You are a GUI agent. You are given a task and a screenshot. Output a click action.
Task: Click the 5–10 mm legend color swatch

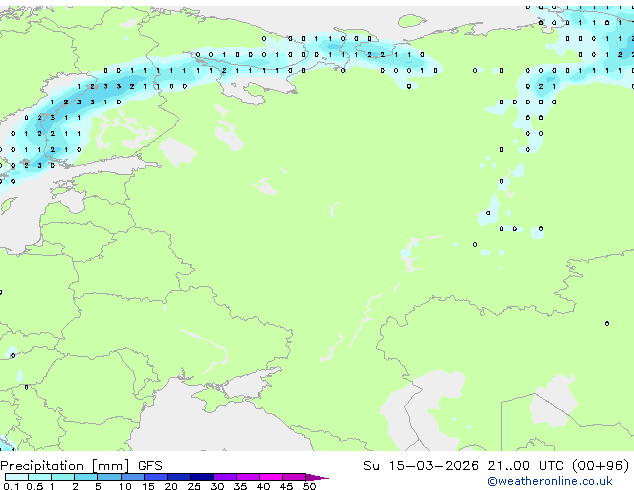click(109, 477)
